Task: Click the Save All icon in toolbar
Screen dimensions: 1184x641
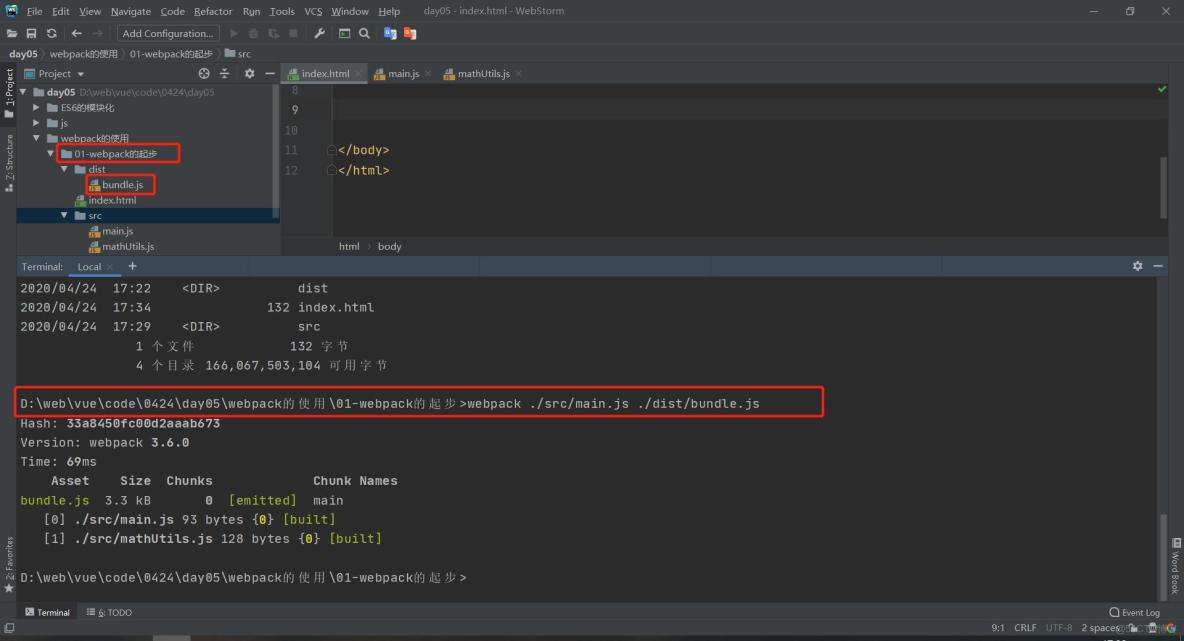Action: 31,33
